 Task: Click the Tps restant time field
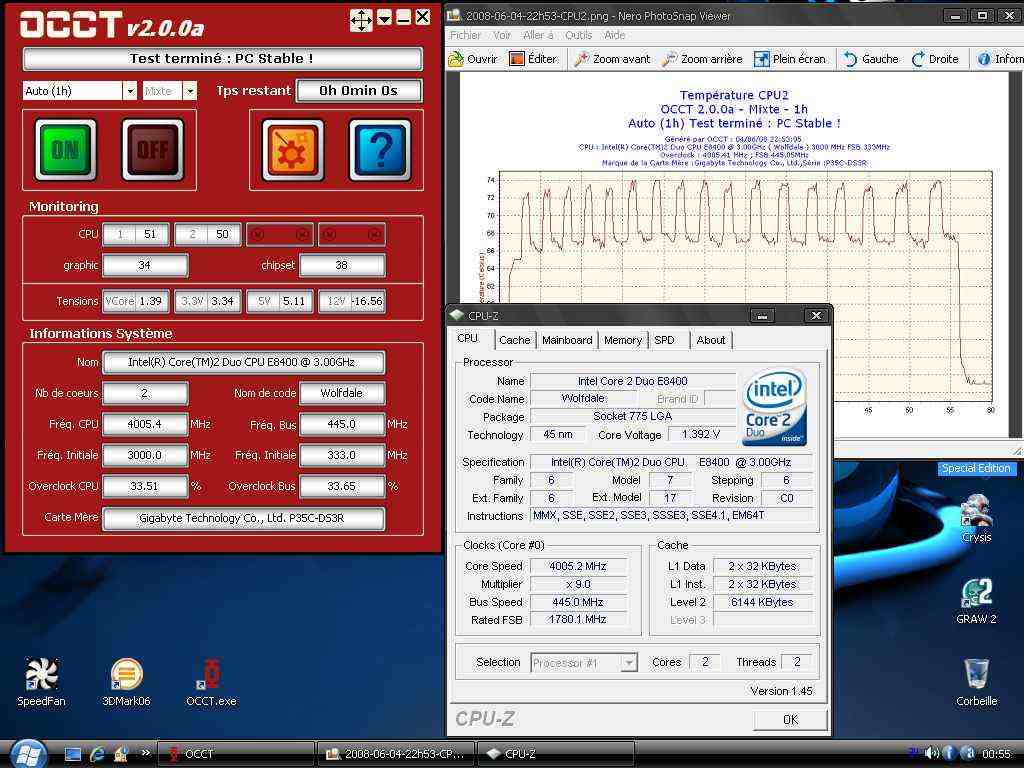(359, 91)
